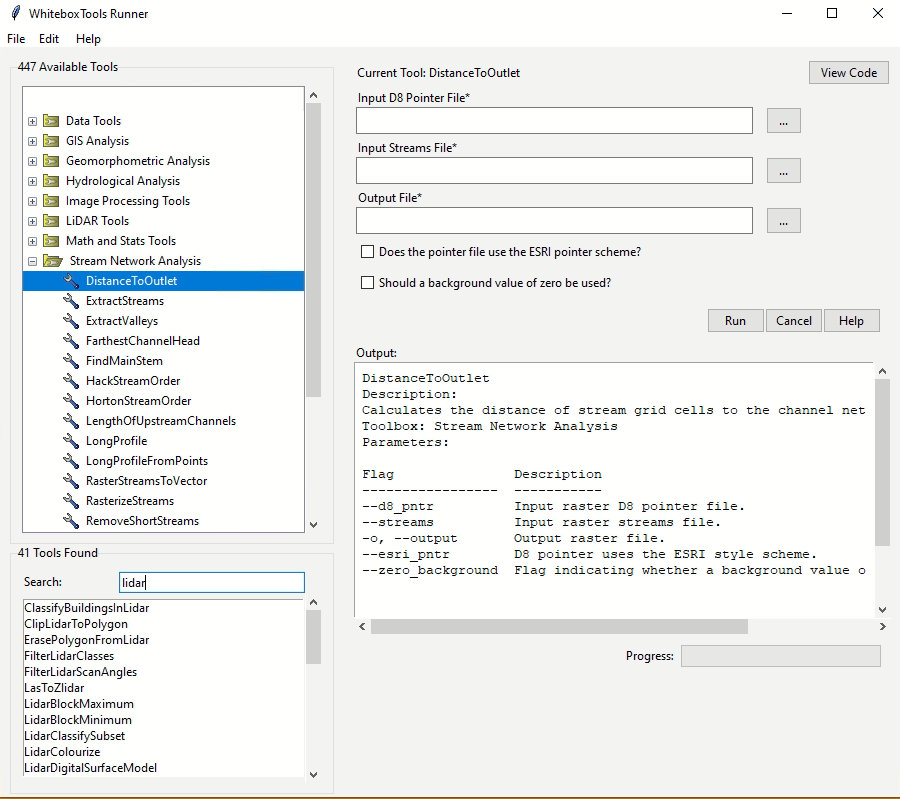
Task: Click the wrench icon next to FindMainStem
Action: [x=71, y=361]
